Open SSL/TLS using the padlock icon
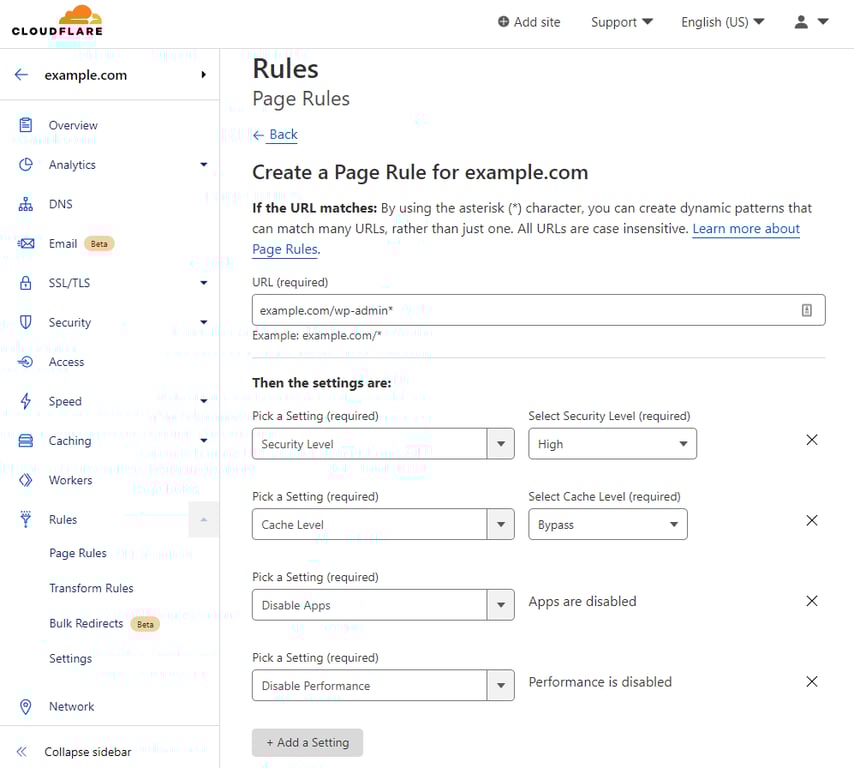854x768 pixels. [27, 283]
